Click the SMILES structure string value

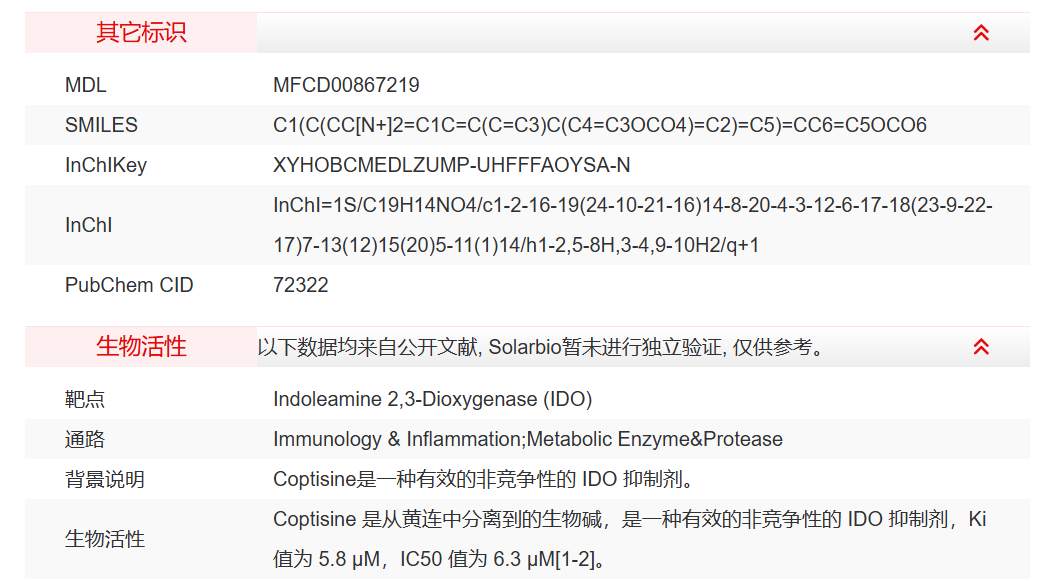coord(600,125)
